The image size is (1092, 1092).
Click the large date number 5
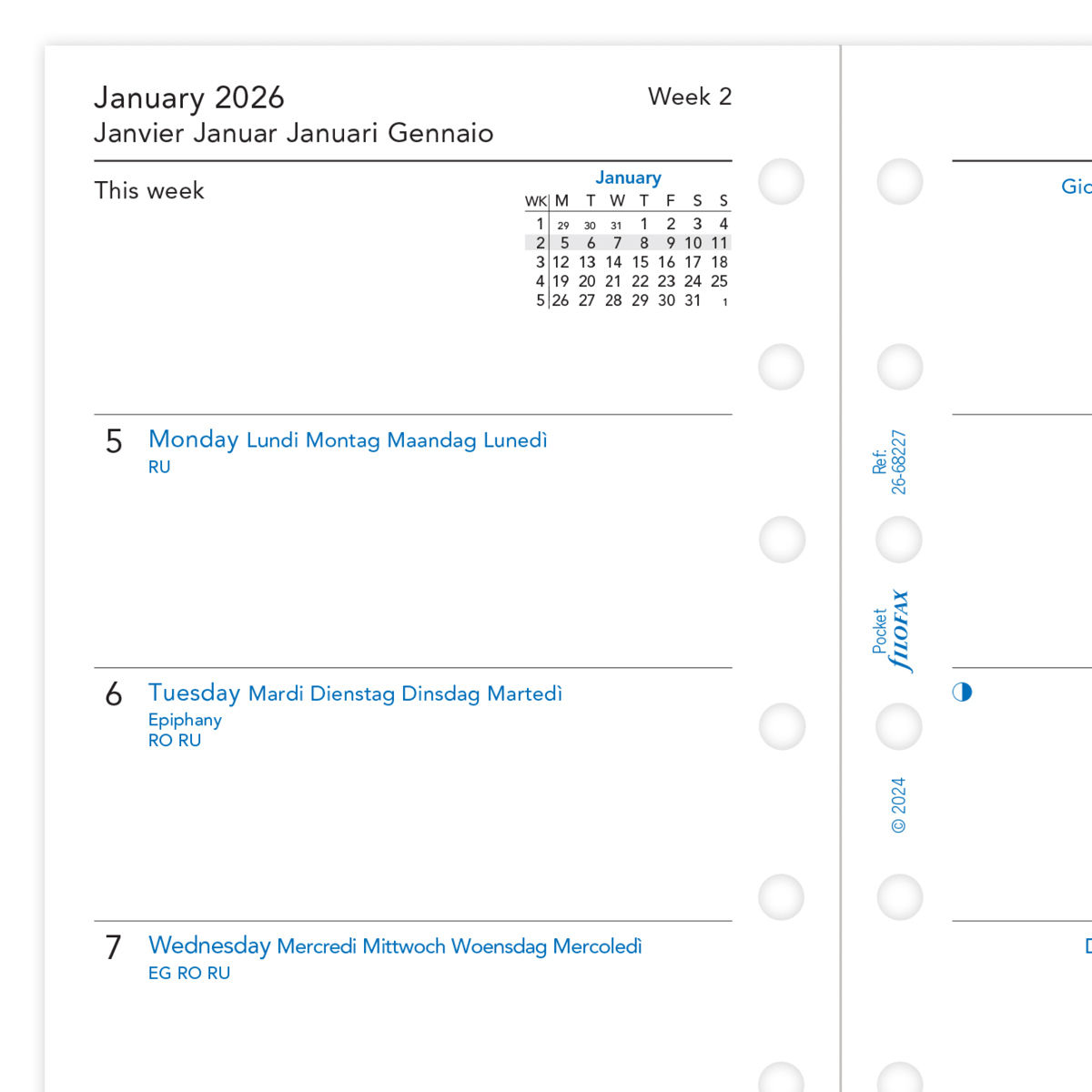tap(114, 442)
